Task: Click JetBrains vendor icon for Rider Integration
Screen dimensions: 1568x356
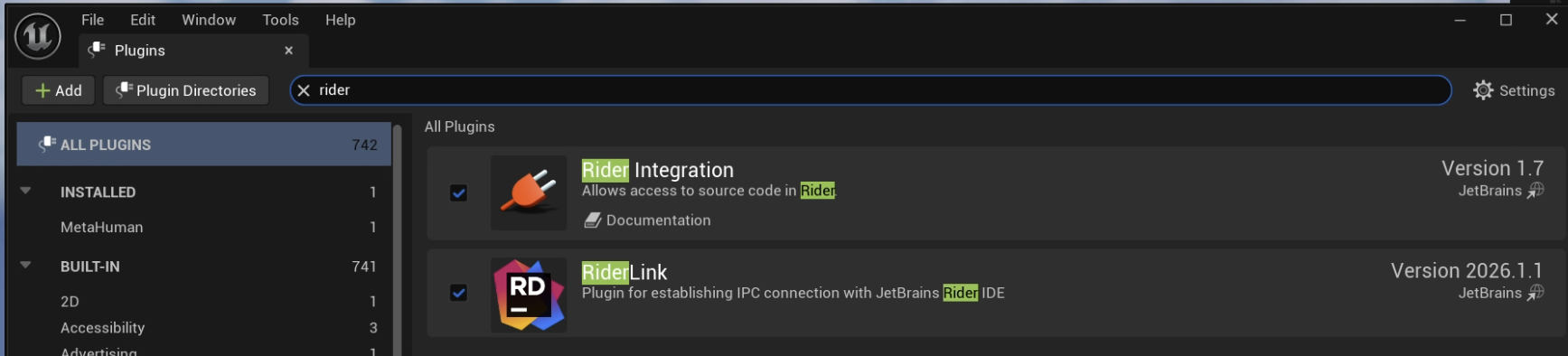Action: click(1535, 191)
